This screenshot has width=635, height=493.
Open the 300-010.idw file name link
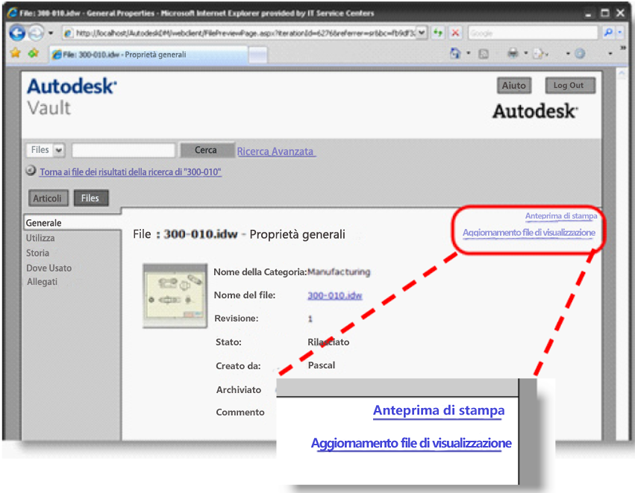click(x=335, y=296)
